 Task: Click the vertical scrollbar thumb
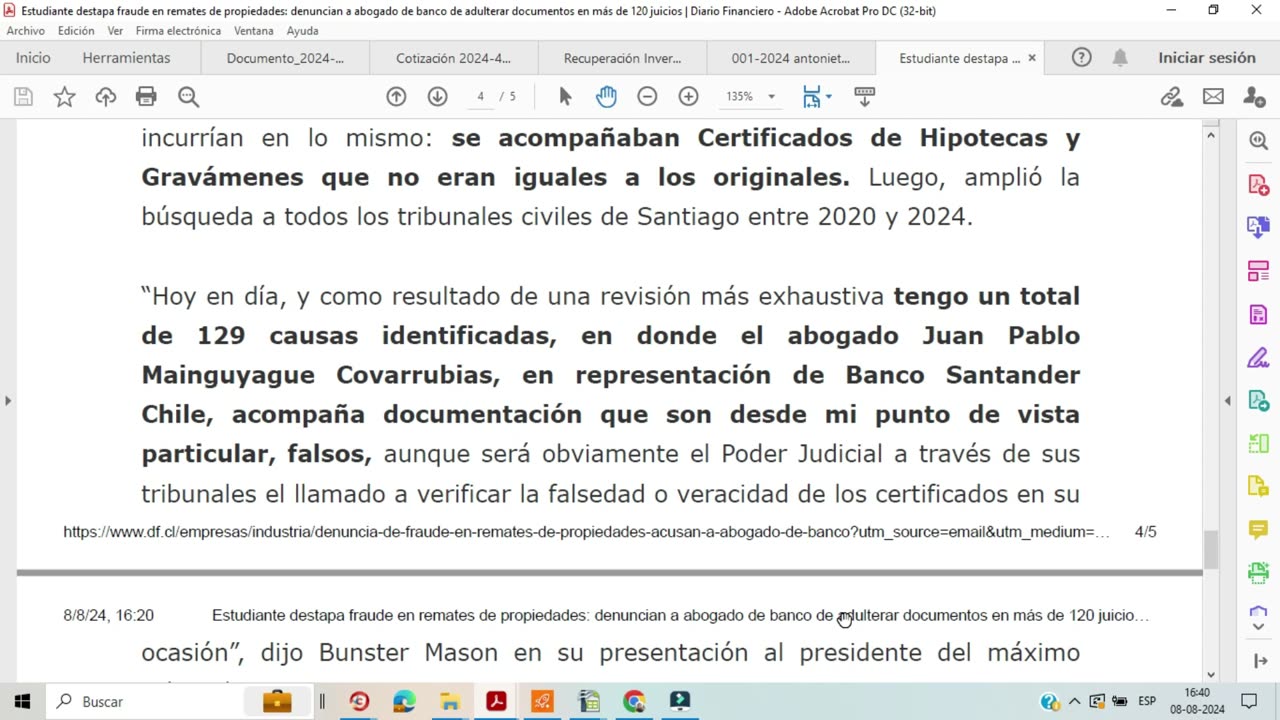pyautogui.click(x=1210, y=550)
